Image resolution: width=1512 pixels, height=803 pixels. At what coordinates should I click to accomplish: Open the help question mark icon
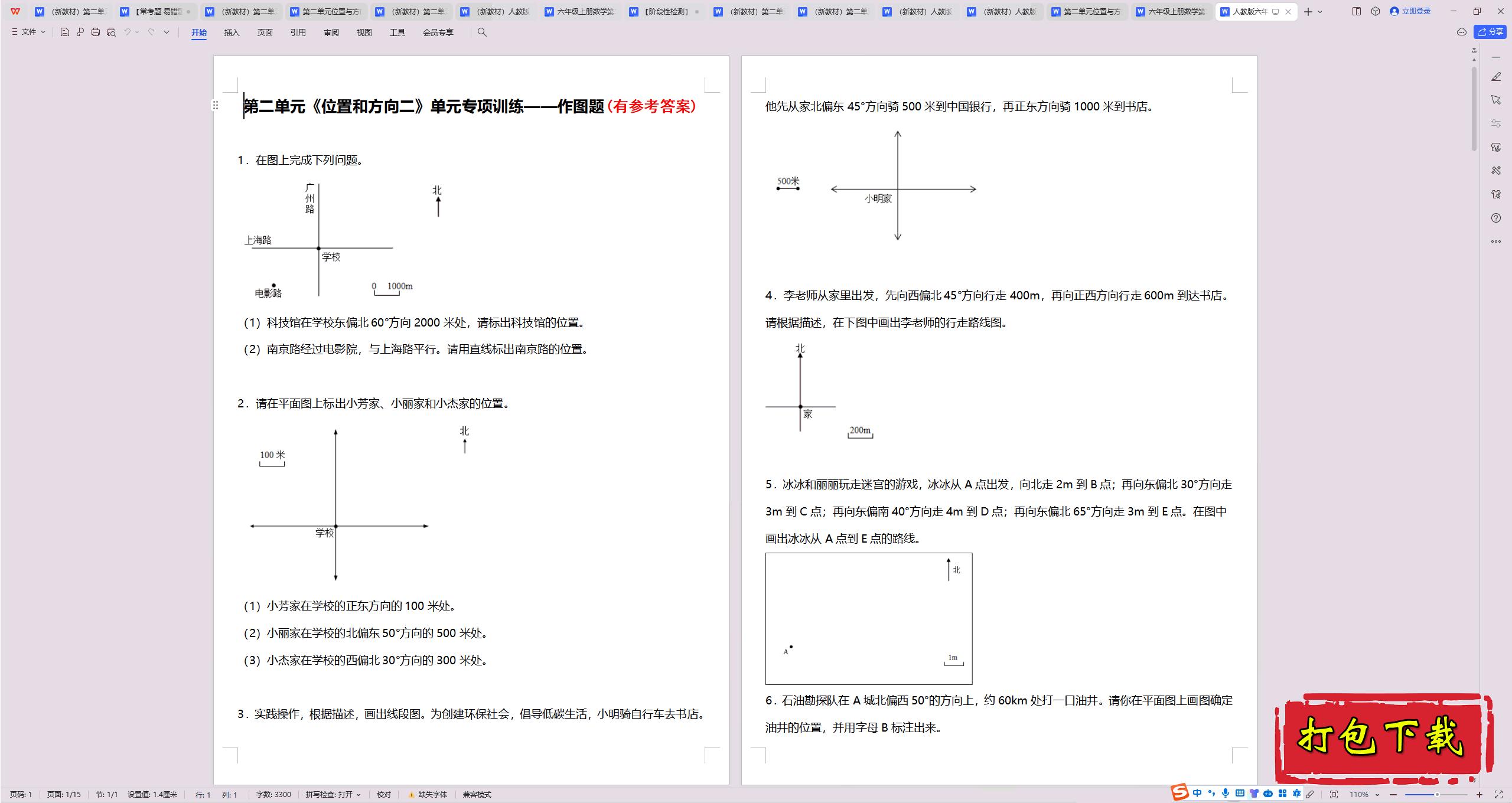point(1496,218)
